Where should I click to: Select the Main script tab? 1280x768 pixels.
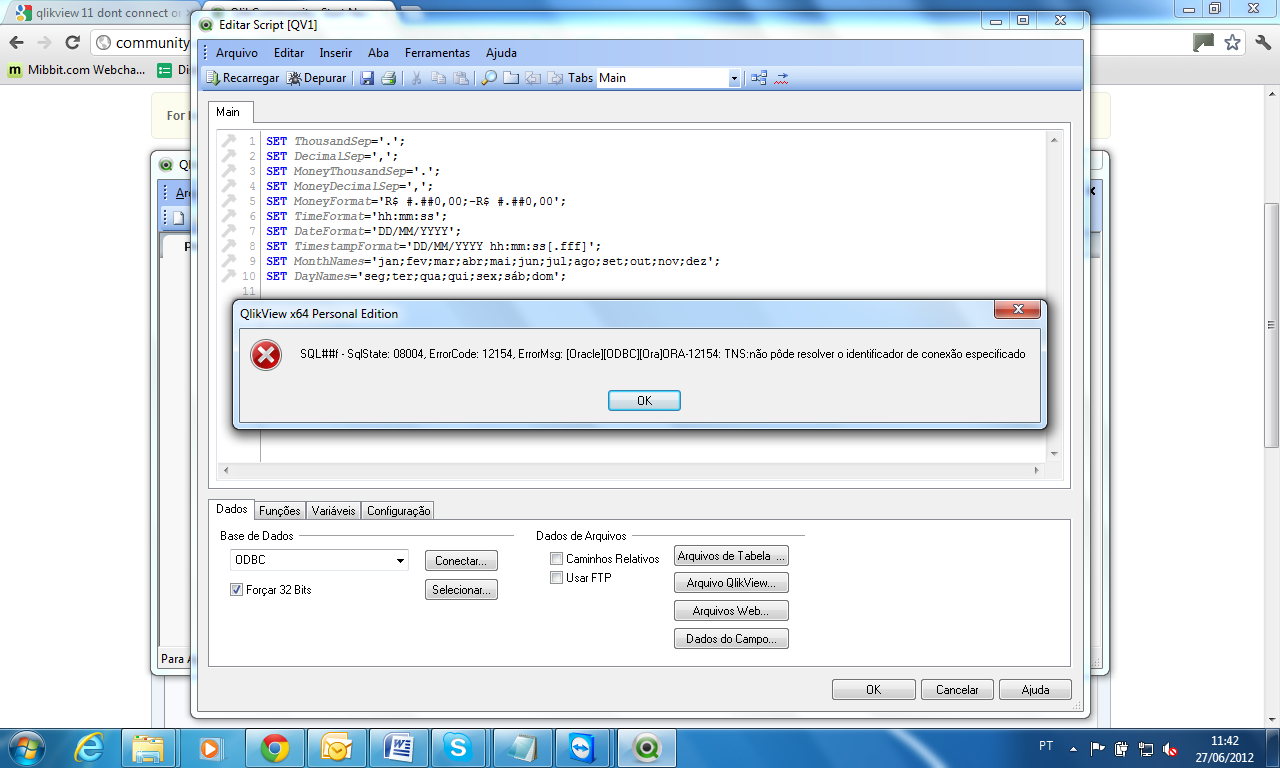(229, 112)
